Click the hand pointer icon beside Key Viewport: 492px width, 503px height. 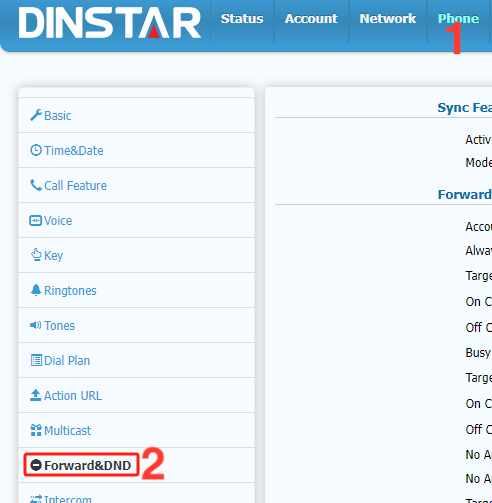(x=36, y=255)
